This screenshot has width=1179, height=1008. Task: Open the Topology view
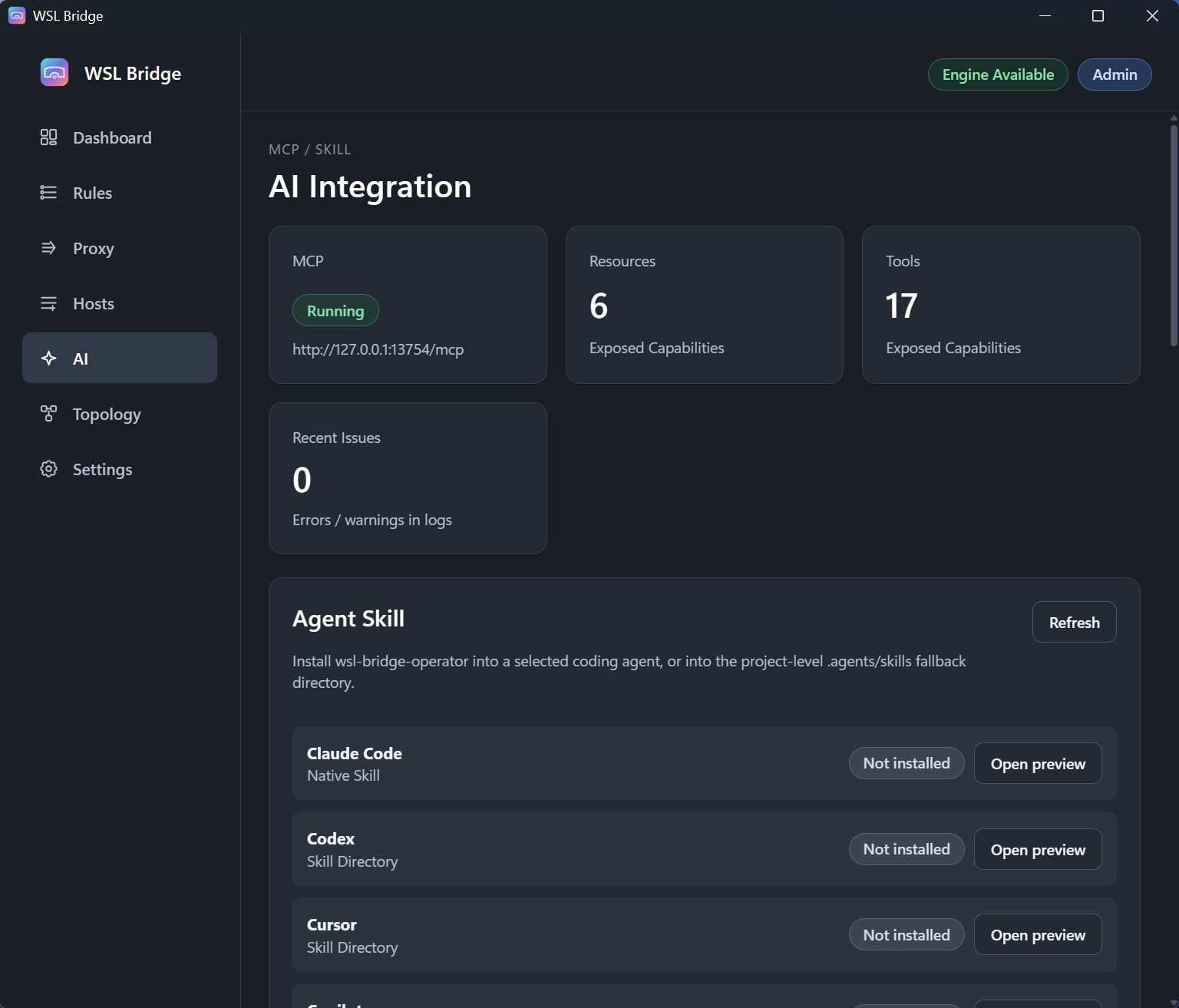coord(120,414)
